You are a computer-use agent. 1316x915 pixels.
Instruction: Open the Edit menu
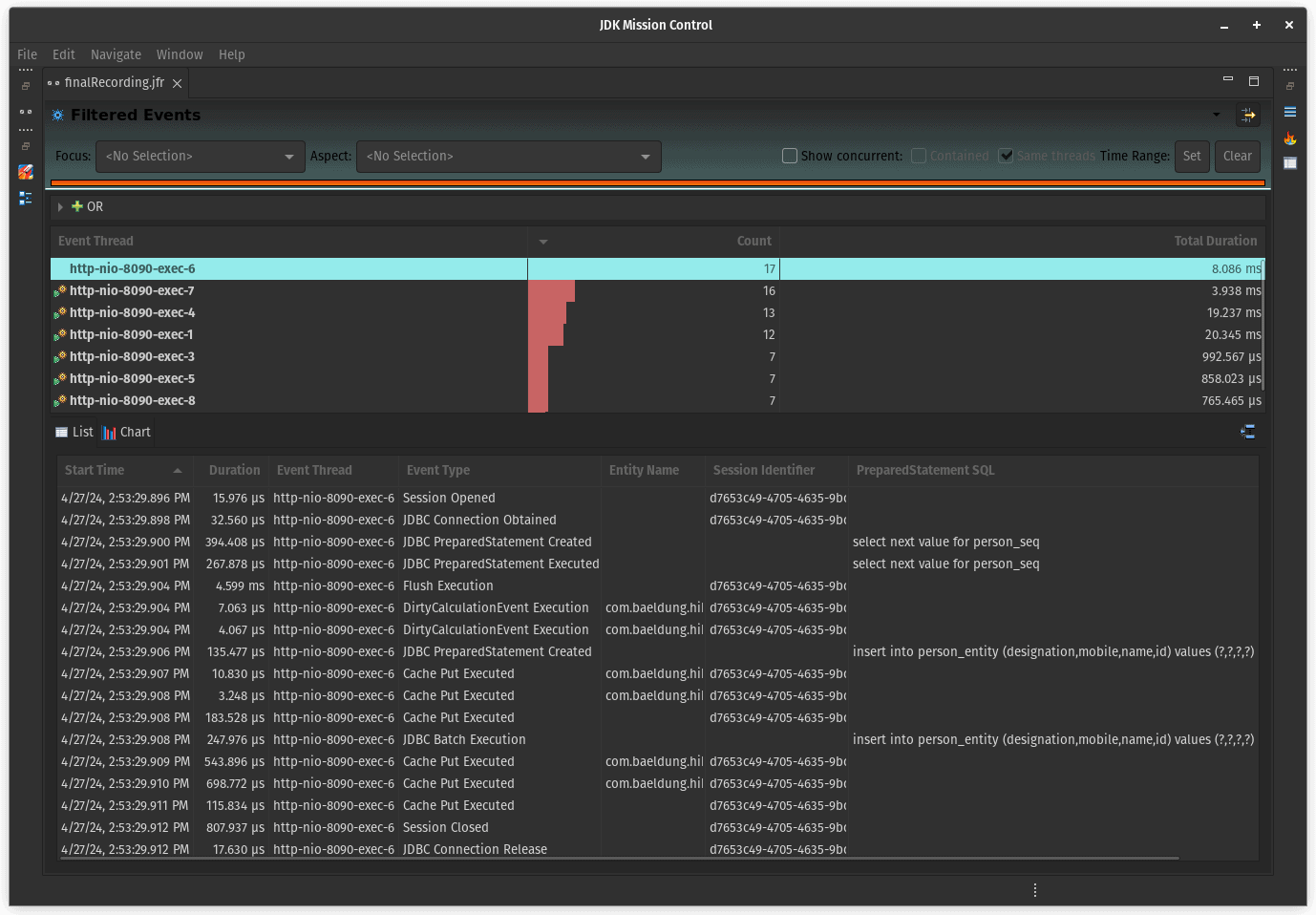64,54
